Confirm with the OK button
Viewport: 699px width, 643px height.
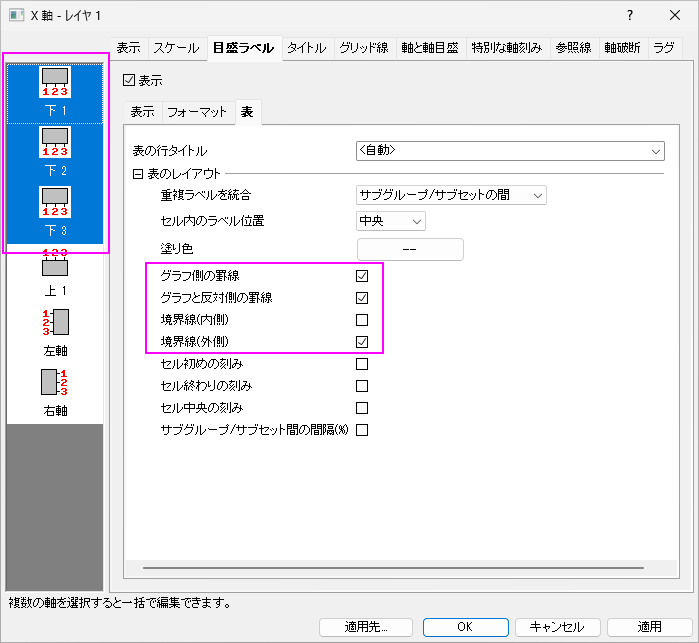pyautogui.click(x=465, y=627)
